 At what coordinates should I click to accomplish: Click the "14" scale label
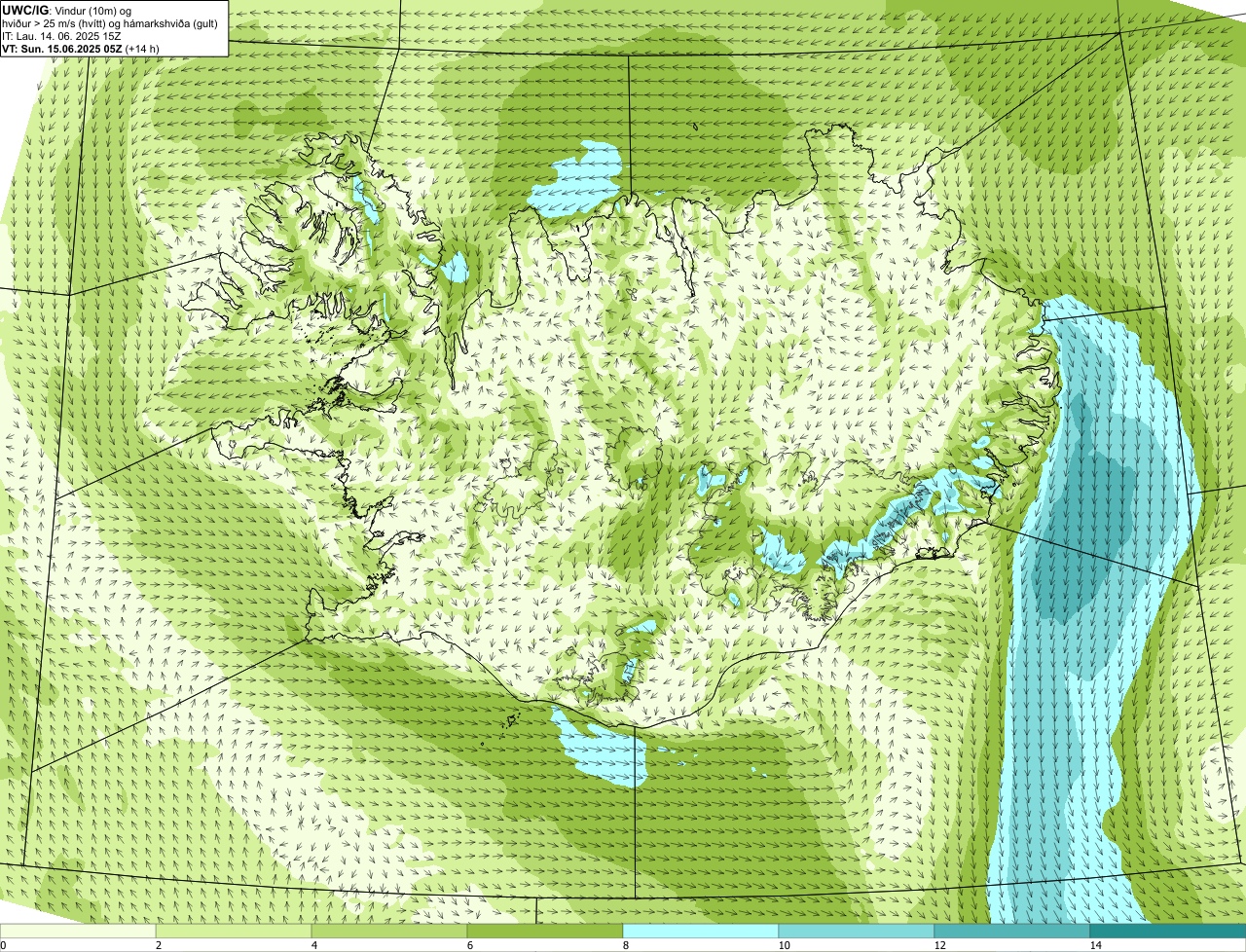[1095, 945]
